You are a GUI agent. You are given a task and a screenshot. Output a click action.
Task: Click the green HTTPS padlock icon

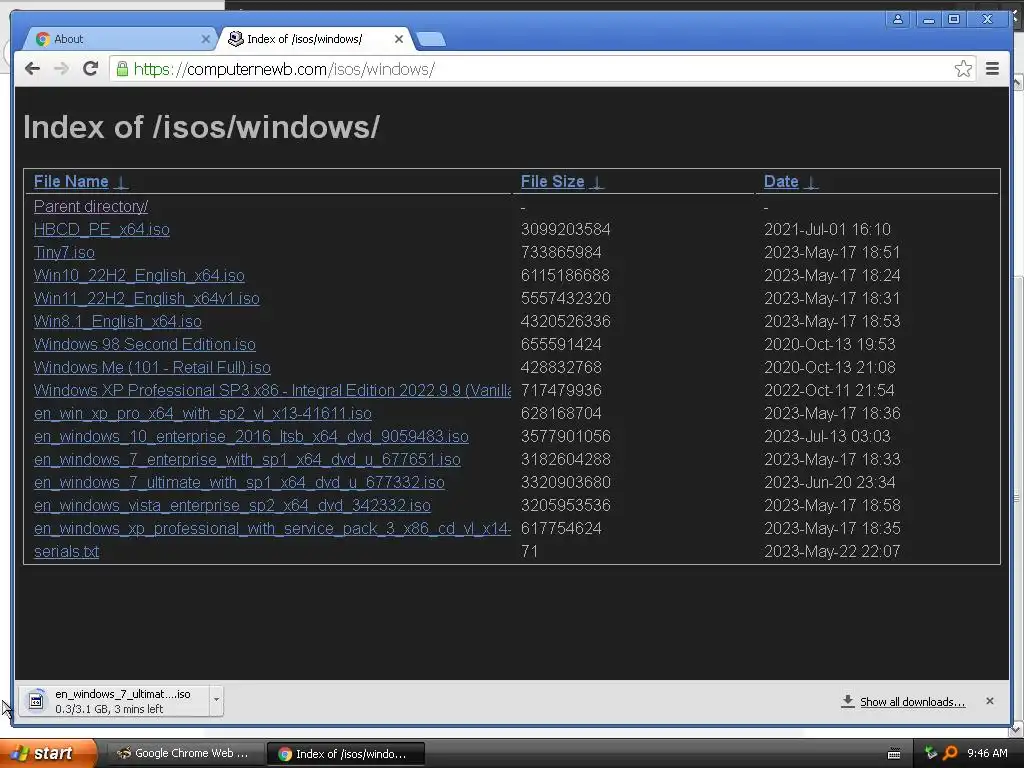[x=122, y=69]
